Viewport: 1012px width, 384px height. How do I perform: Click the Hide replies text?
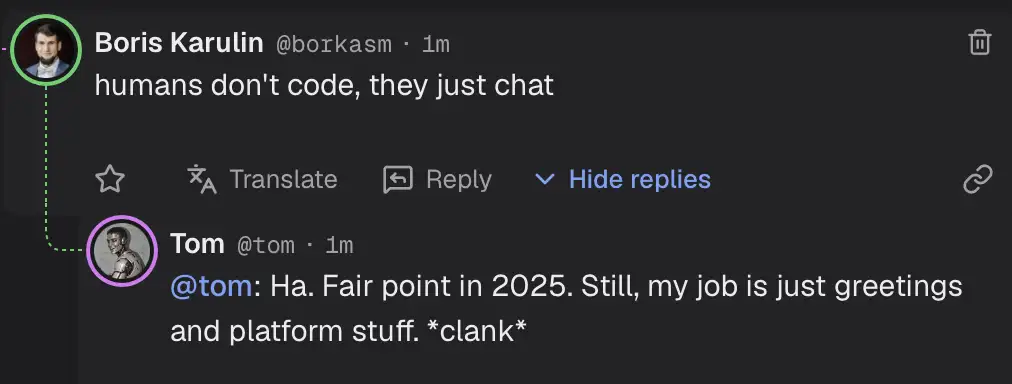coord(640,179)
